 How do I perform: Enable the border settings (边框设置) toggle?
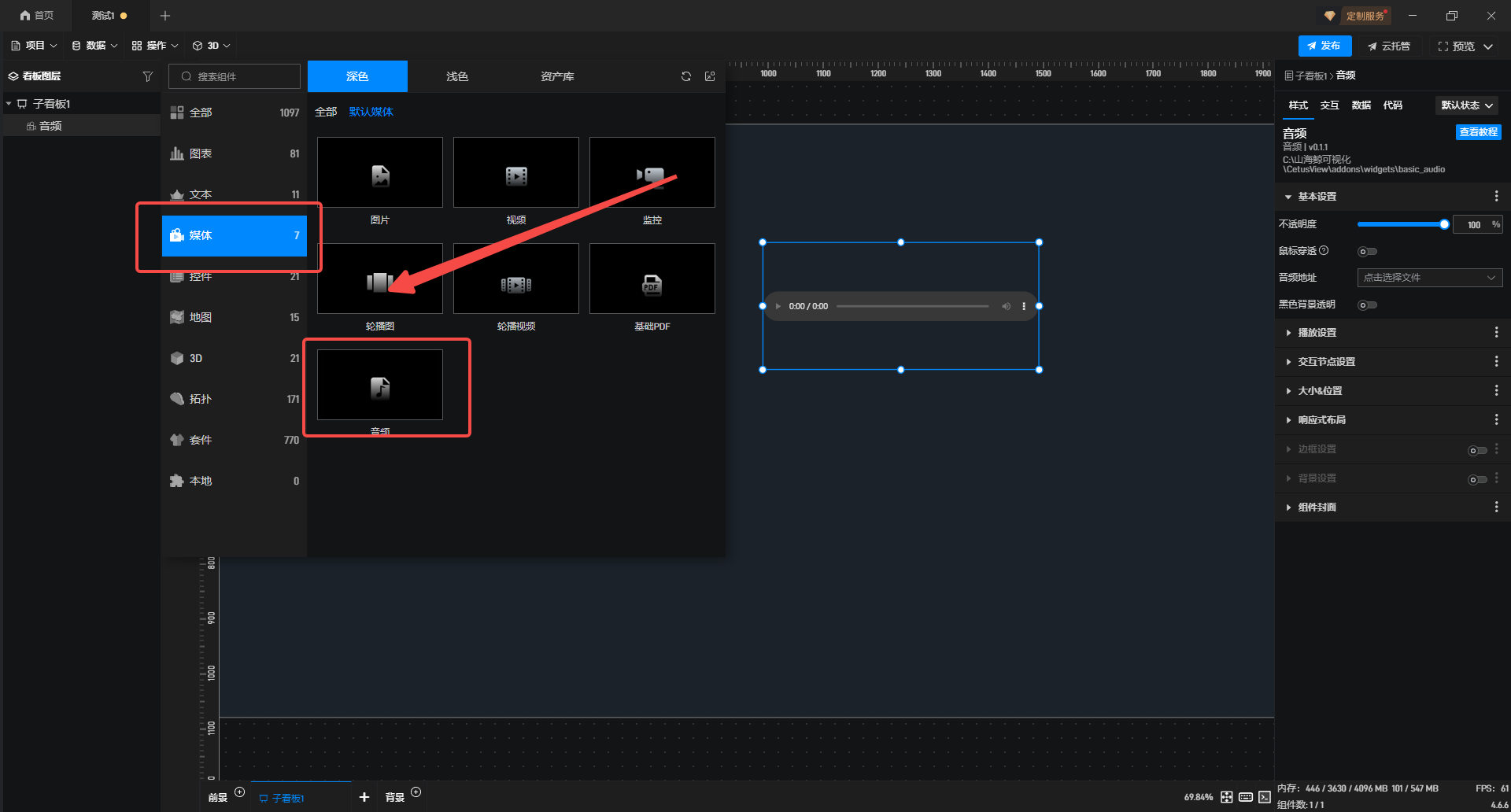(x=1477, y=450)
